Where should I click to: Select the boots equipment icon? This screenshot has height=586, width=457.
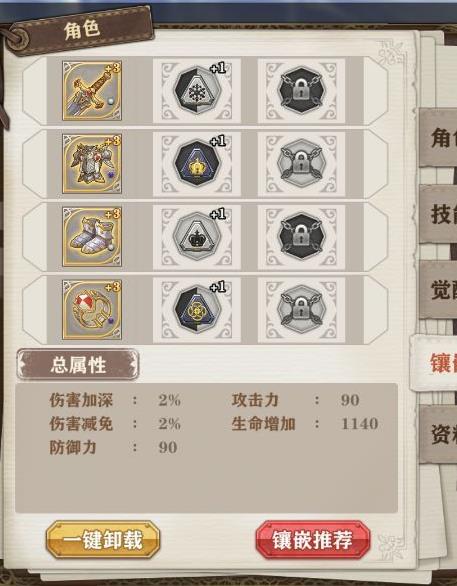[92, 237]
